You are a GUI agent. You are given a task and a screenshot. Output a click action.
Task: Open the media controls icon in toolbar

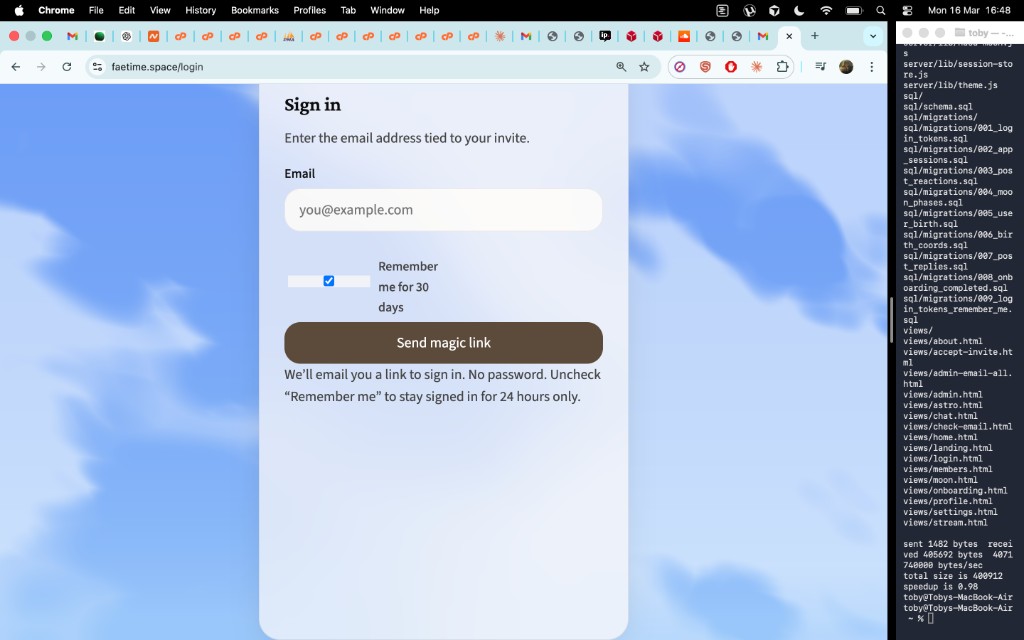point(820,67)
